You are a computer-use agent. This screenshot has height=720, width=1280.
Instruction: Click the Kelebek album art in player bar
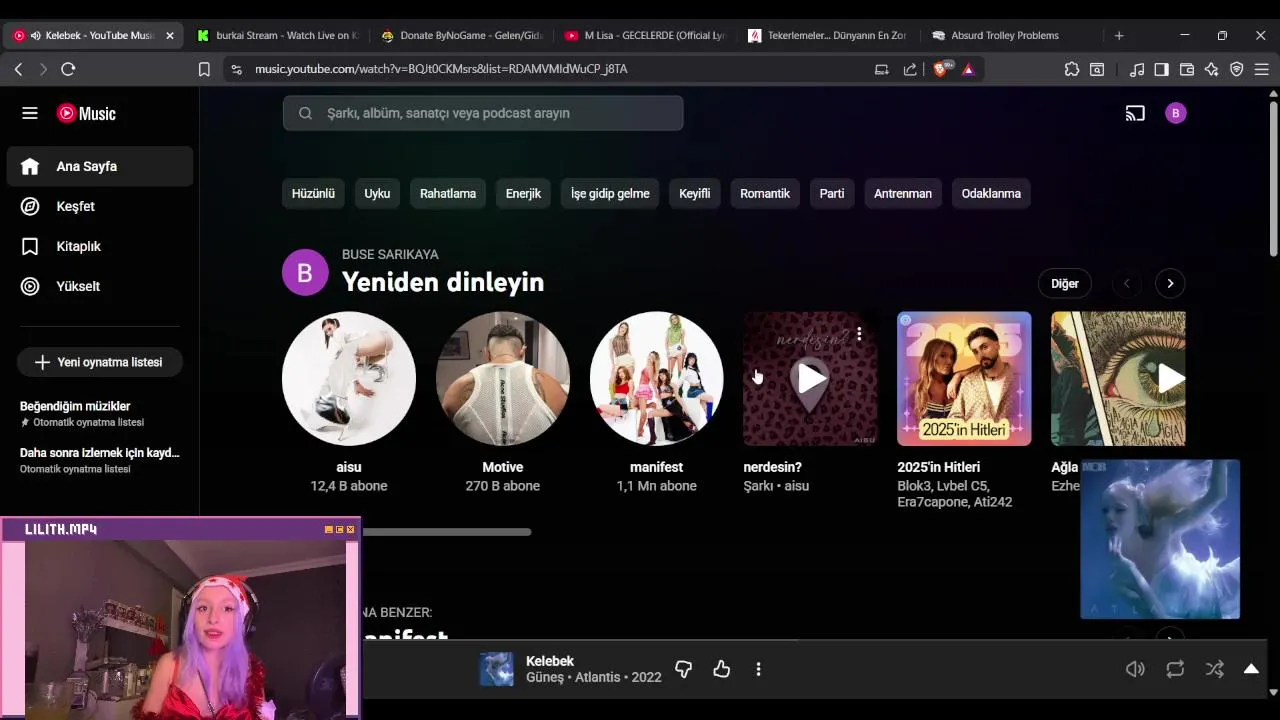click(x=497, y=669)
